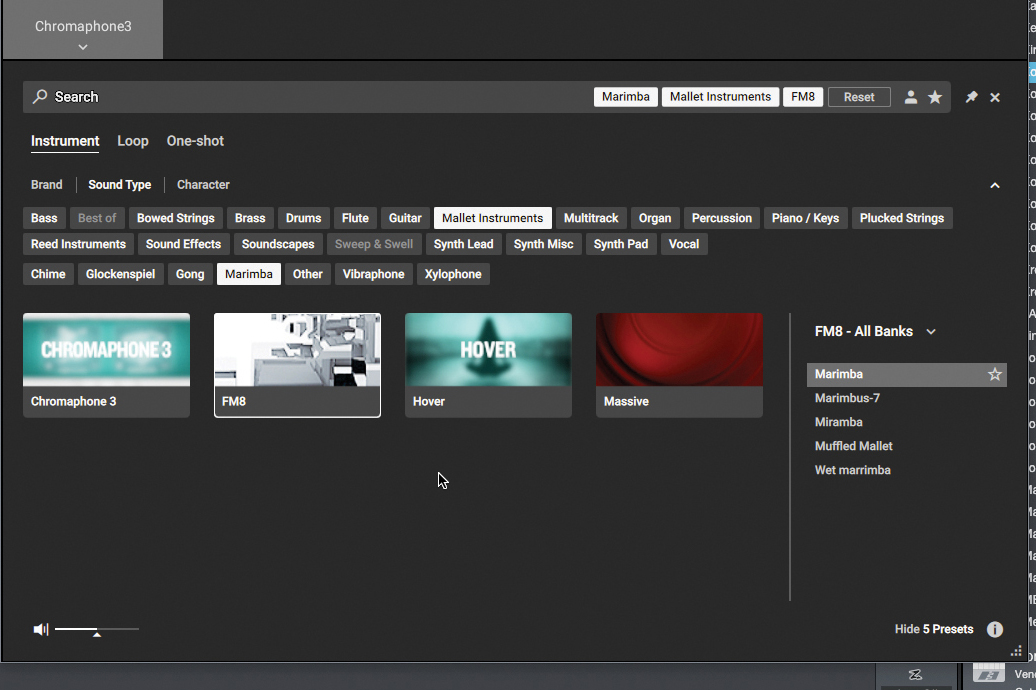Choose the Hover instrument thumbnail
This screenshot has width=1036, height=690.
488,365
